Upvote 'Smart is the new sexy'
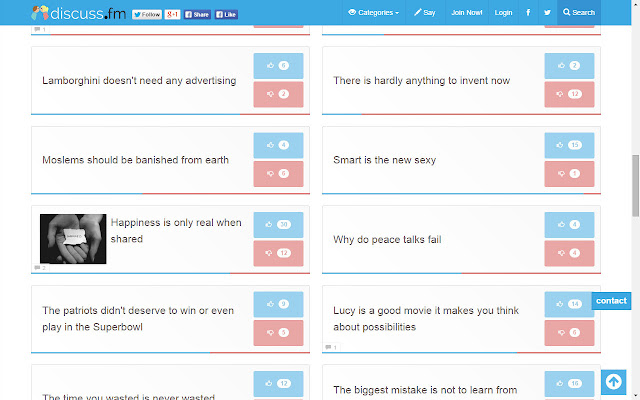This screenshot has width=640, height=400. (x=569, y=145)
